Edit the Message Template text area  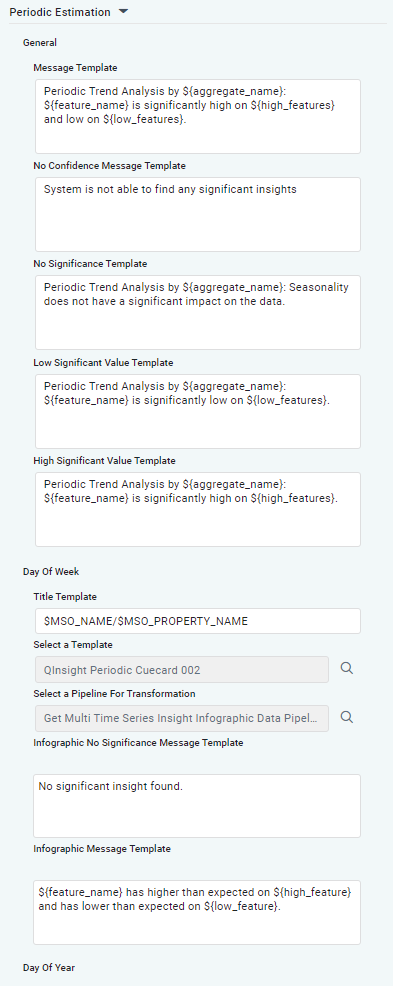197,116
